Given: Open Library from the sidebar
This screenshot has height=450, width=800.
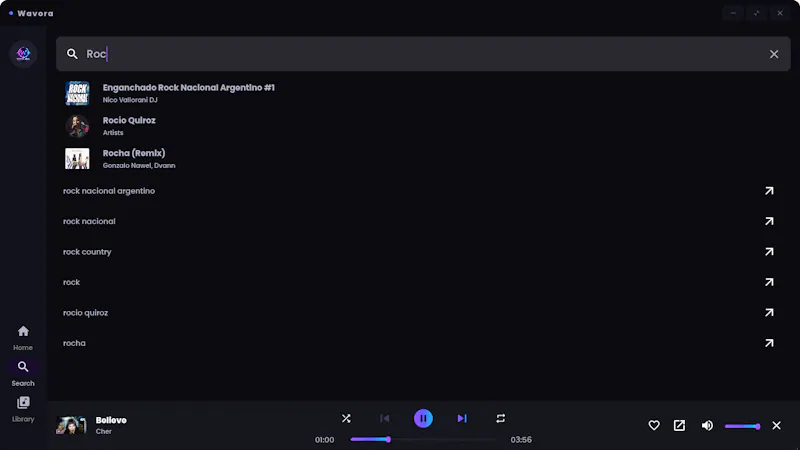Looking at the screenshot, I should (x=23, y=409).
